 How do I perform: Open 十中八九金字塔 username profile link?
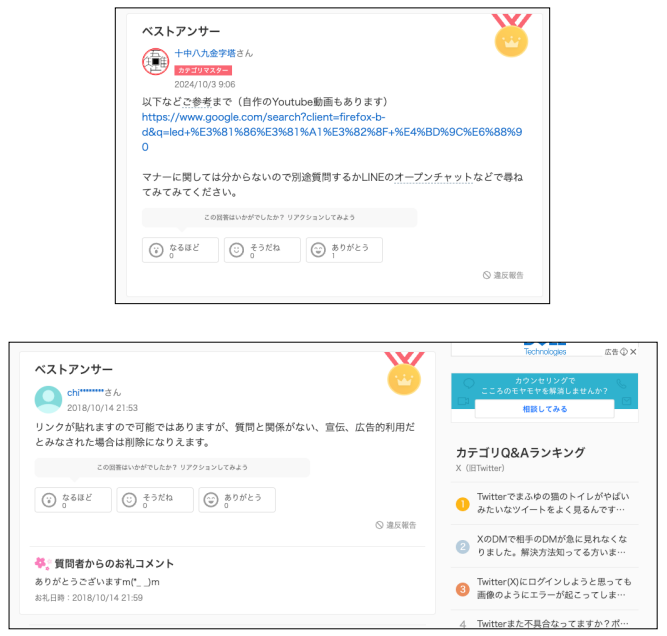[x=205, y=53]
